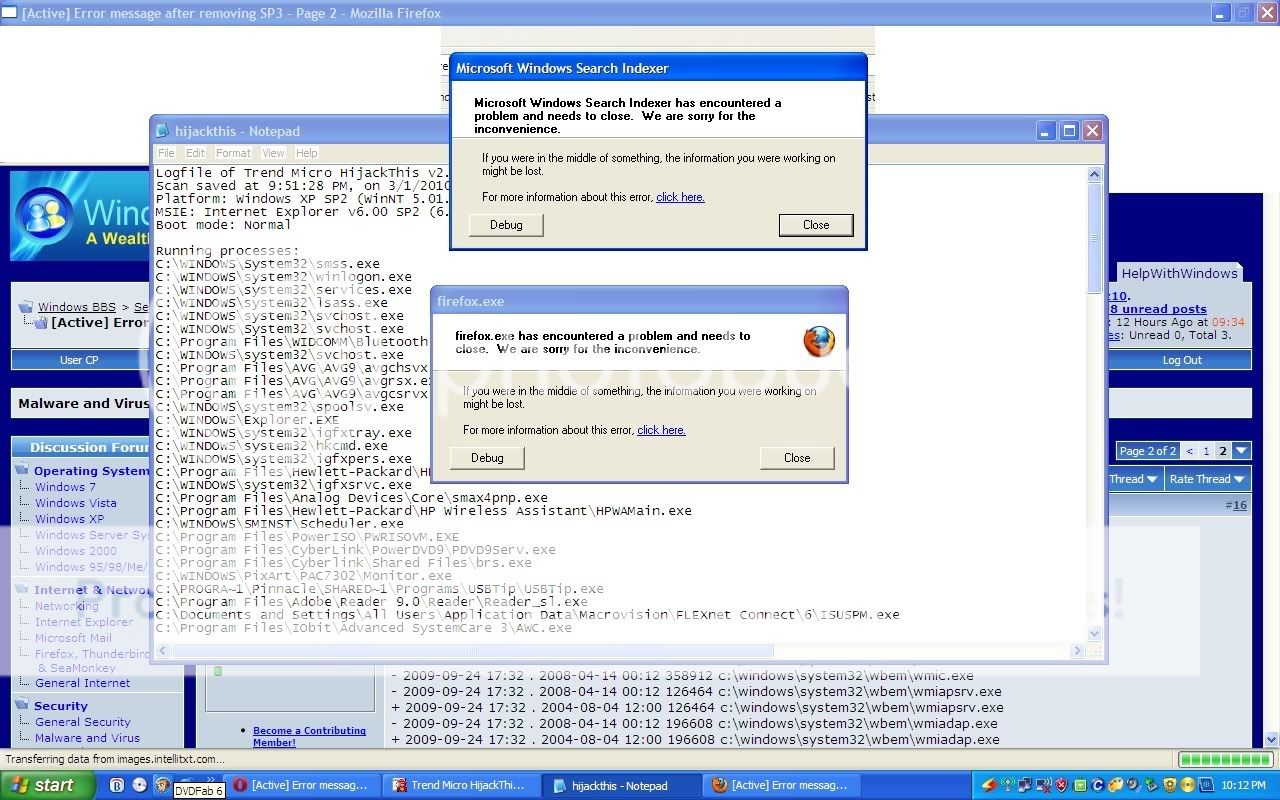Switch to the hijackthis - Notepad taskbar button

pyautogui.click(x=621, y=785)
